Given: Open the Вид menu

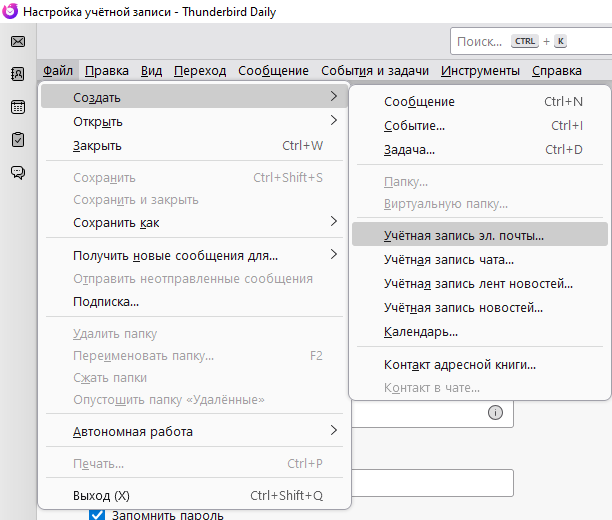Looking at the screenshot, I should [151, 71].
